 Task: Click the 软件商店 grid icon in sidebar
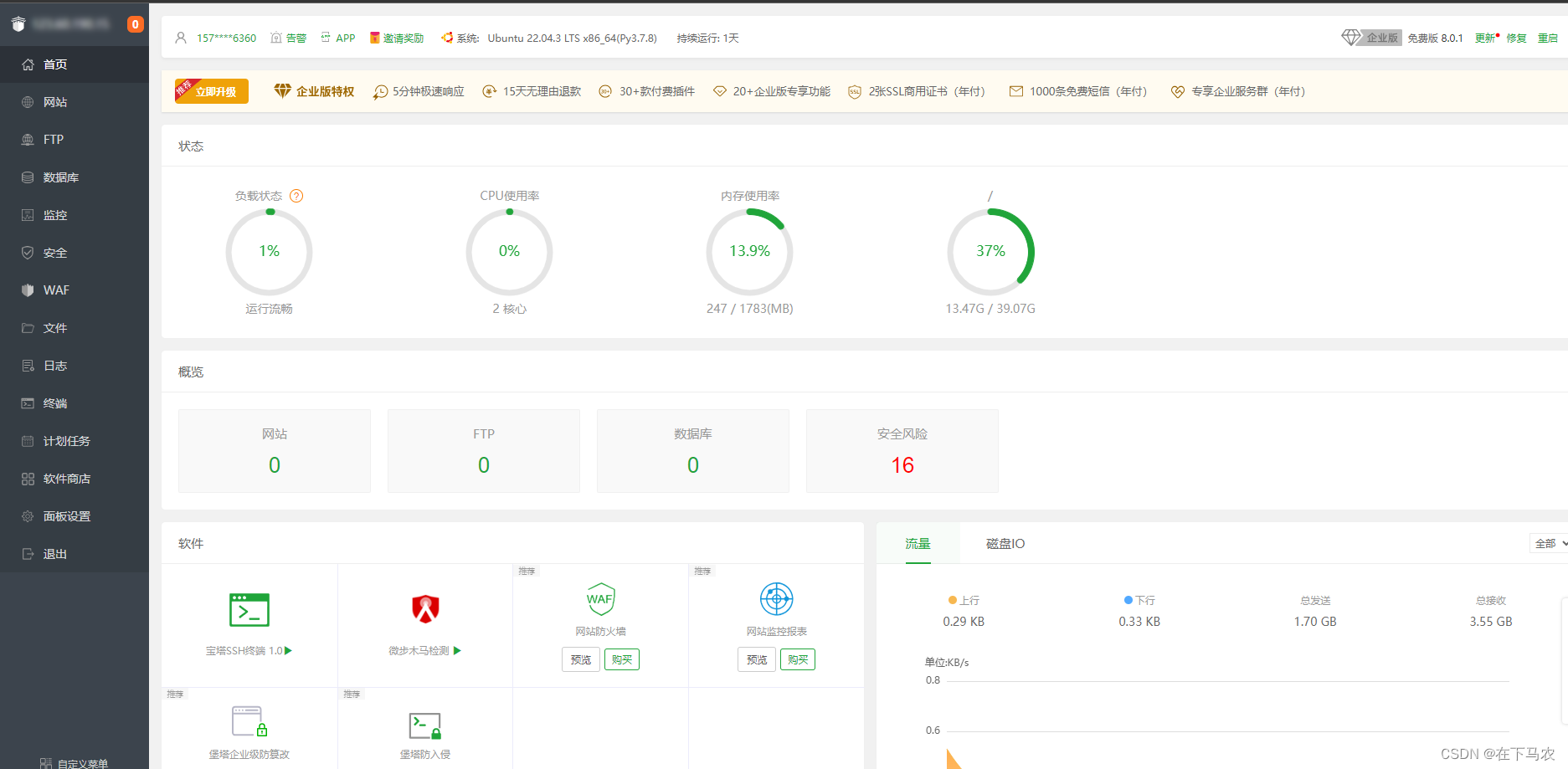pyautogui.click(x=28, y=479)
